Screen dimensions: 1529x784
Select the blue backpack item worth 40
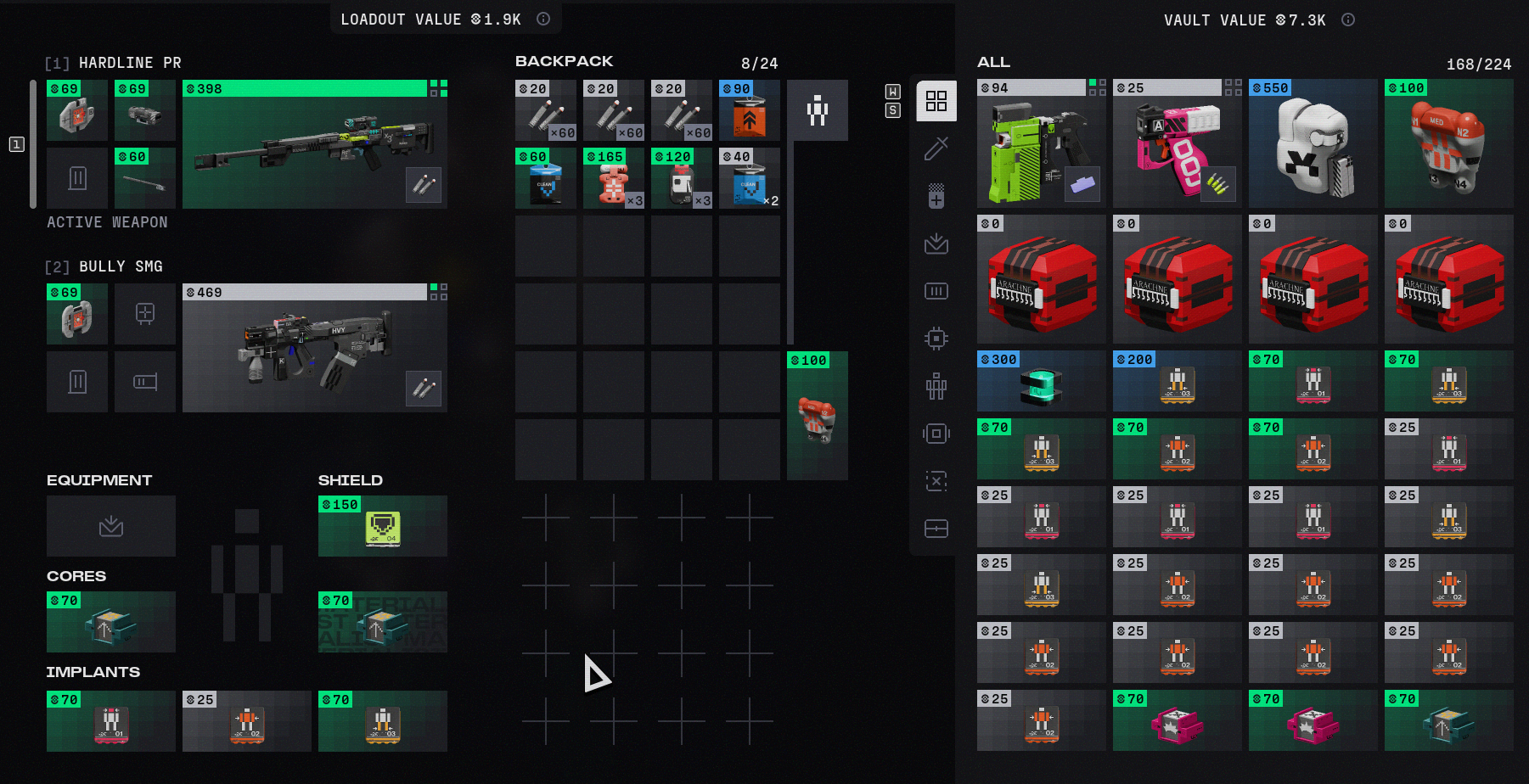[x=750, y=178]
